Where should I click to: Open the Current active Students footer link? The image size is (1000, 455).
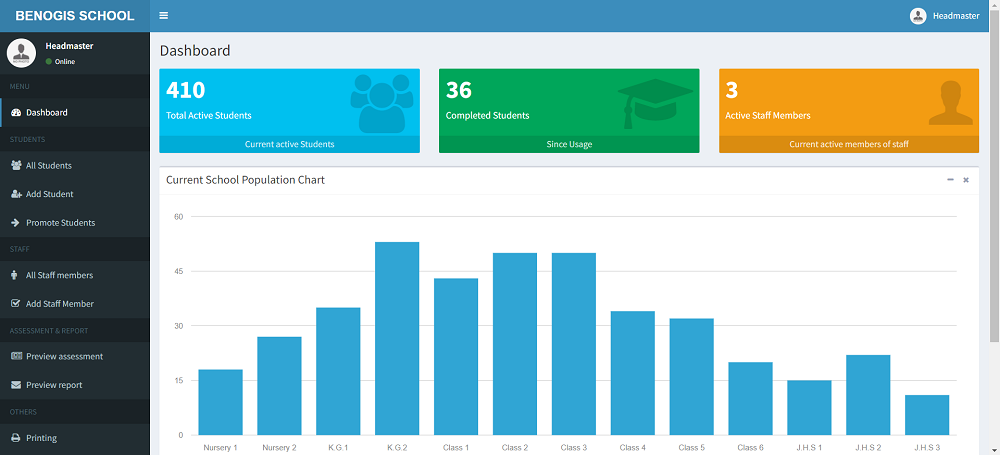pos(289,144)
